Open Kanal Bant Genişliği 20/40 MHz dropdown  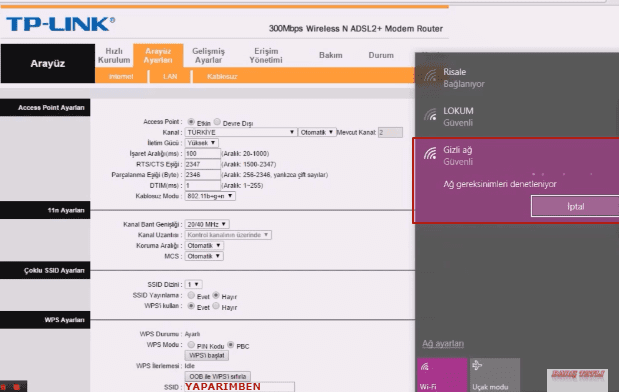pos(207,224)
